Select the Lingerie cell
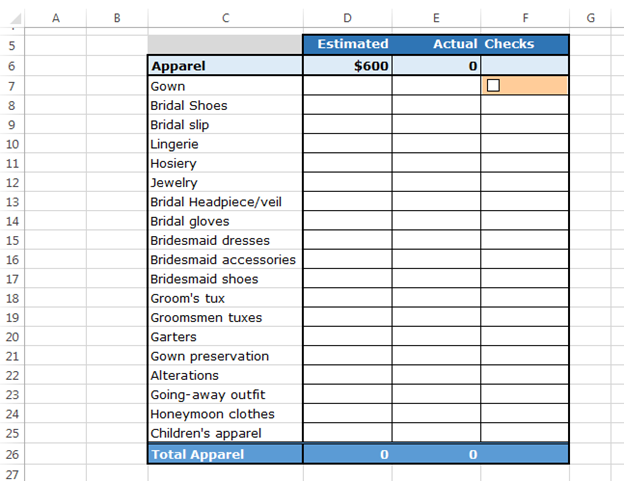Image resolution: width=624 pixels, height=481 pixels. tap(225, 144)
